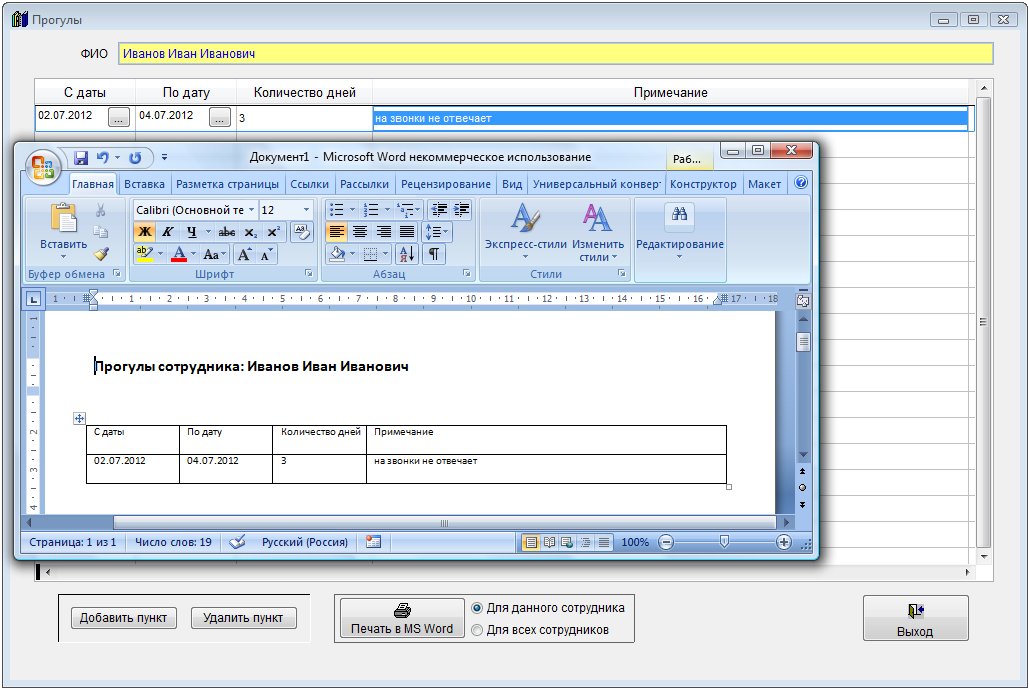Toggle bold Ж formatting
This screenshot has height=688, width=1029.
[145, 232]
